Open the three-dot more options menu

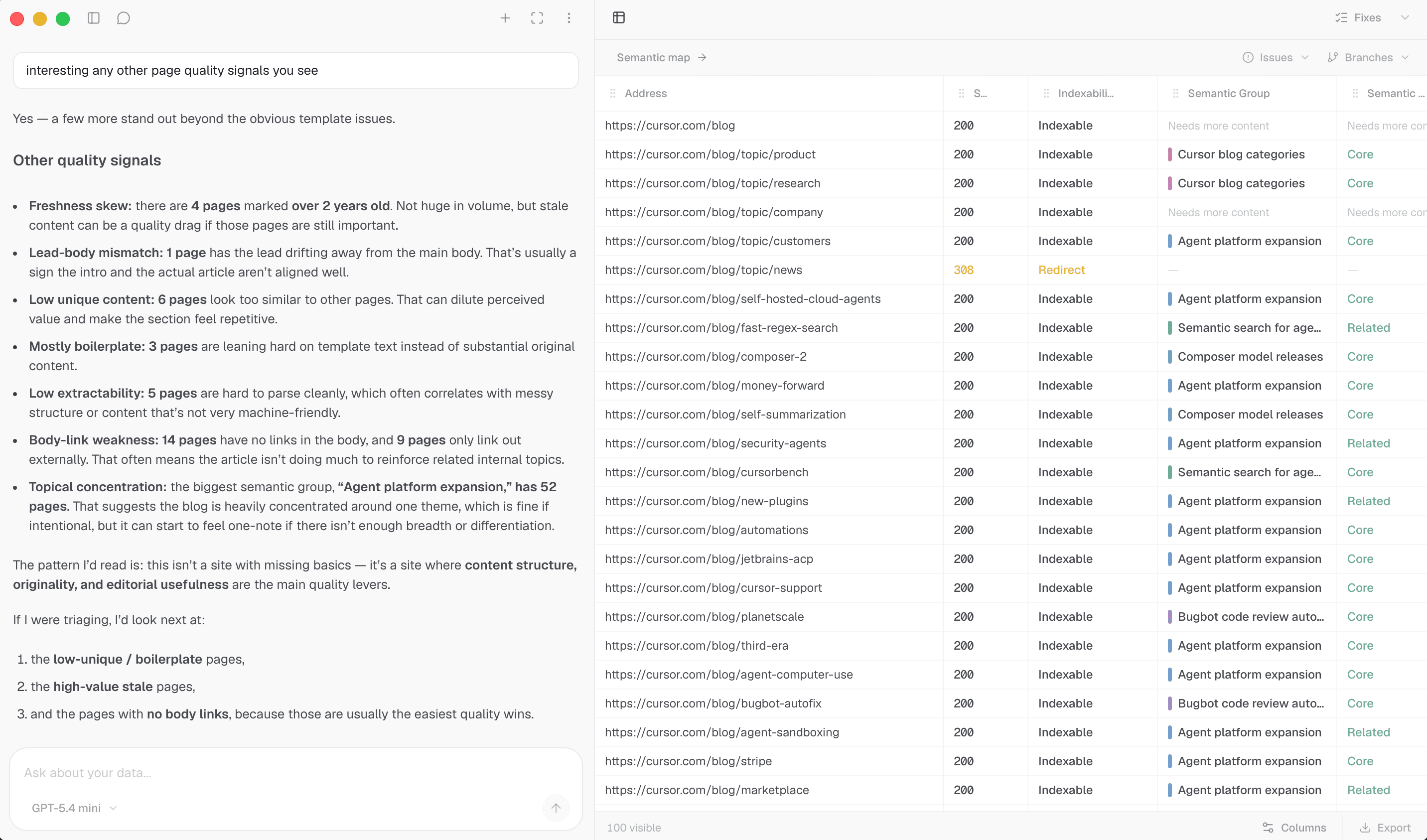(569, 18)
